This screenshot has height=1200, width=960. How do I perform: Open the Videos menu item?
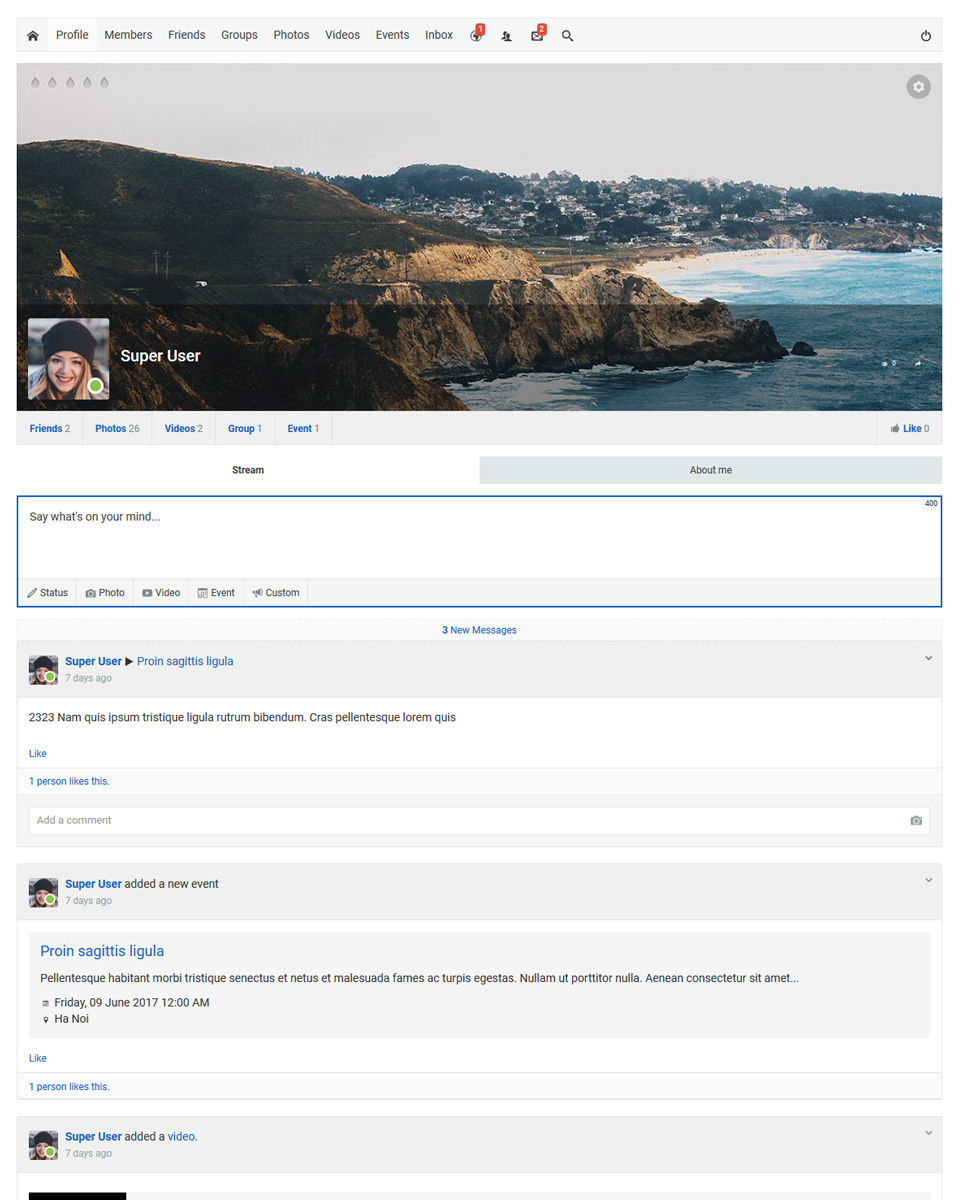point(342,35)
